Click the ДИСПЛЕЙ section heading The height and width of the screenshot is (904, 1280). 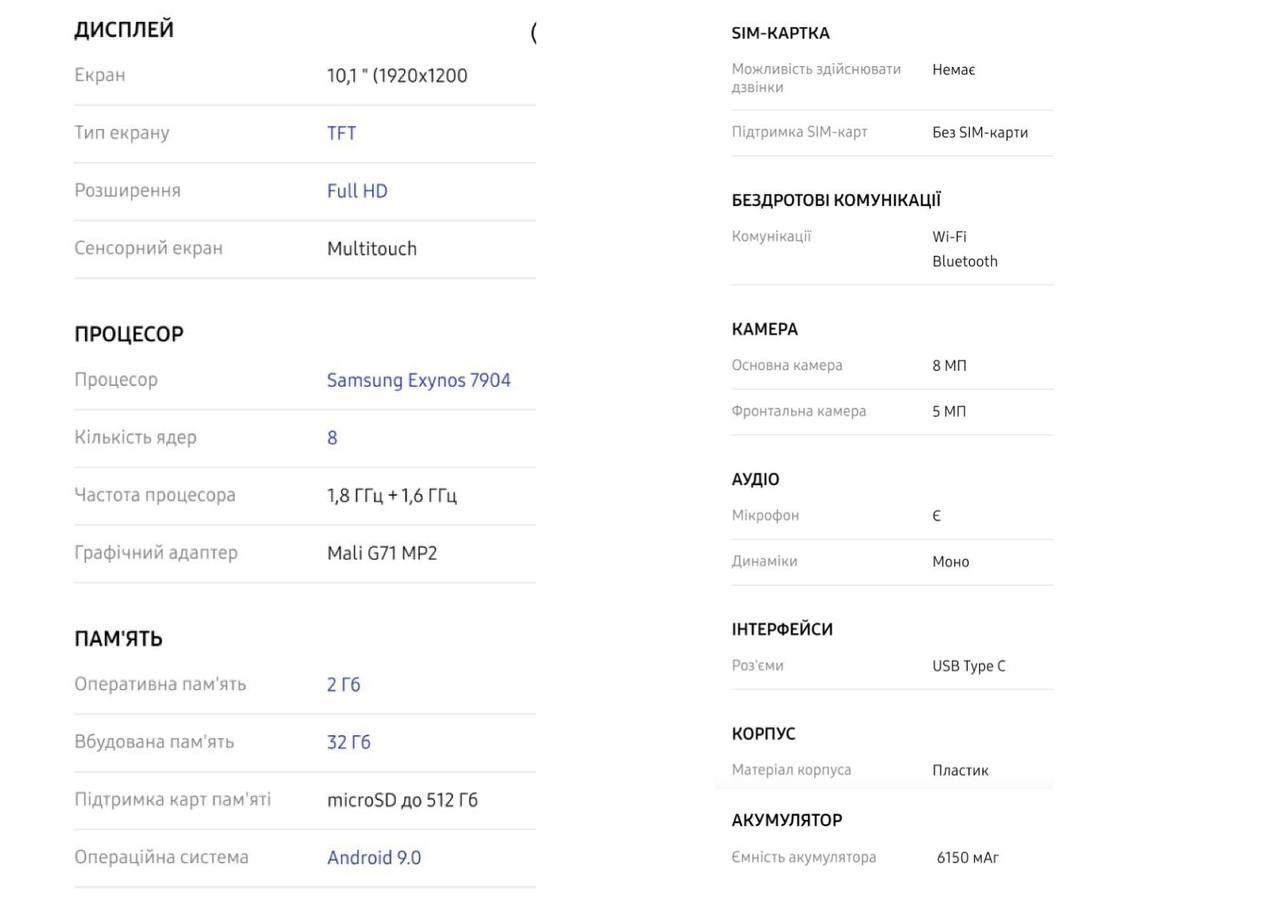tap(124, 30)
